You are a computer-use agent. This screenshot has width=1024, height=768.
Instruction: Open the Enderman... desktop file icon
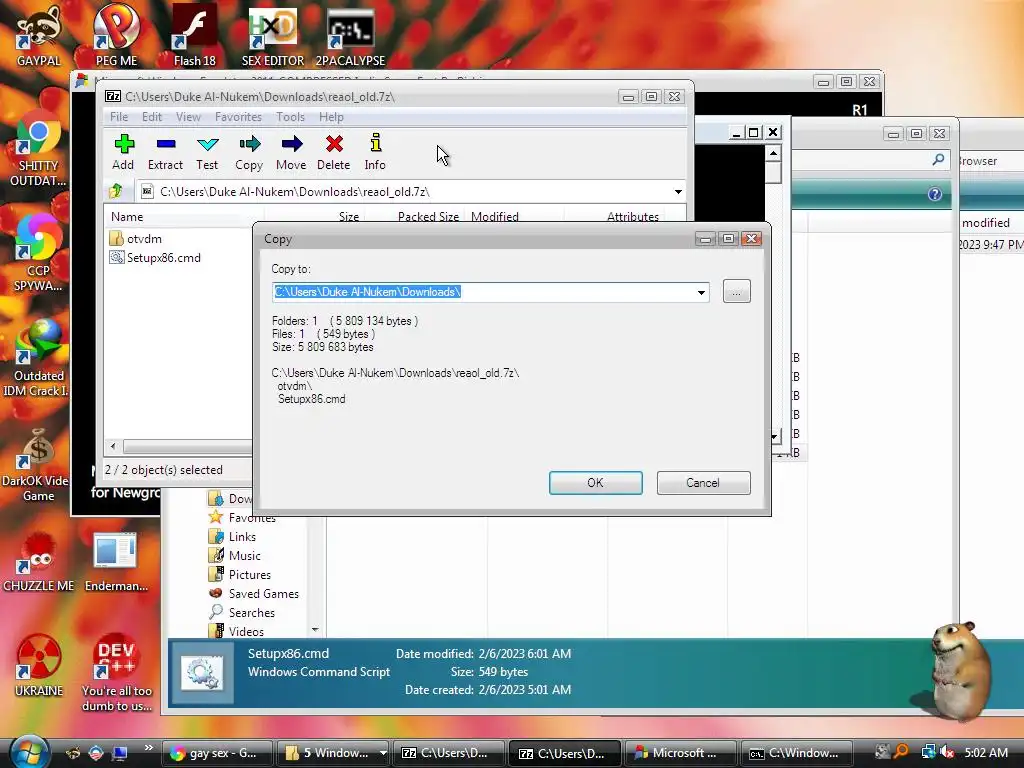116,563
